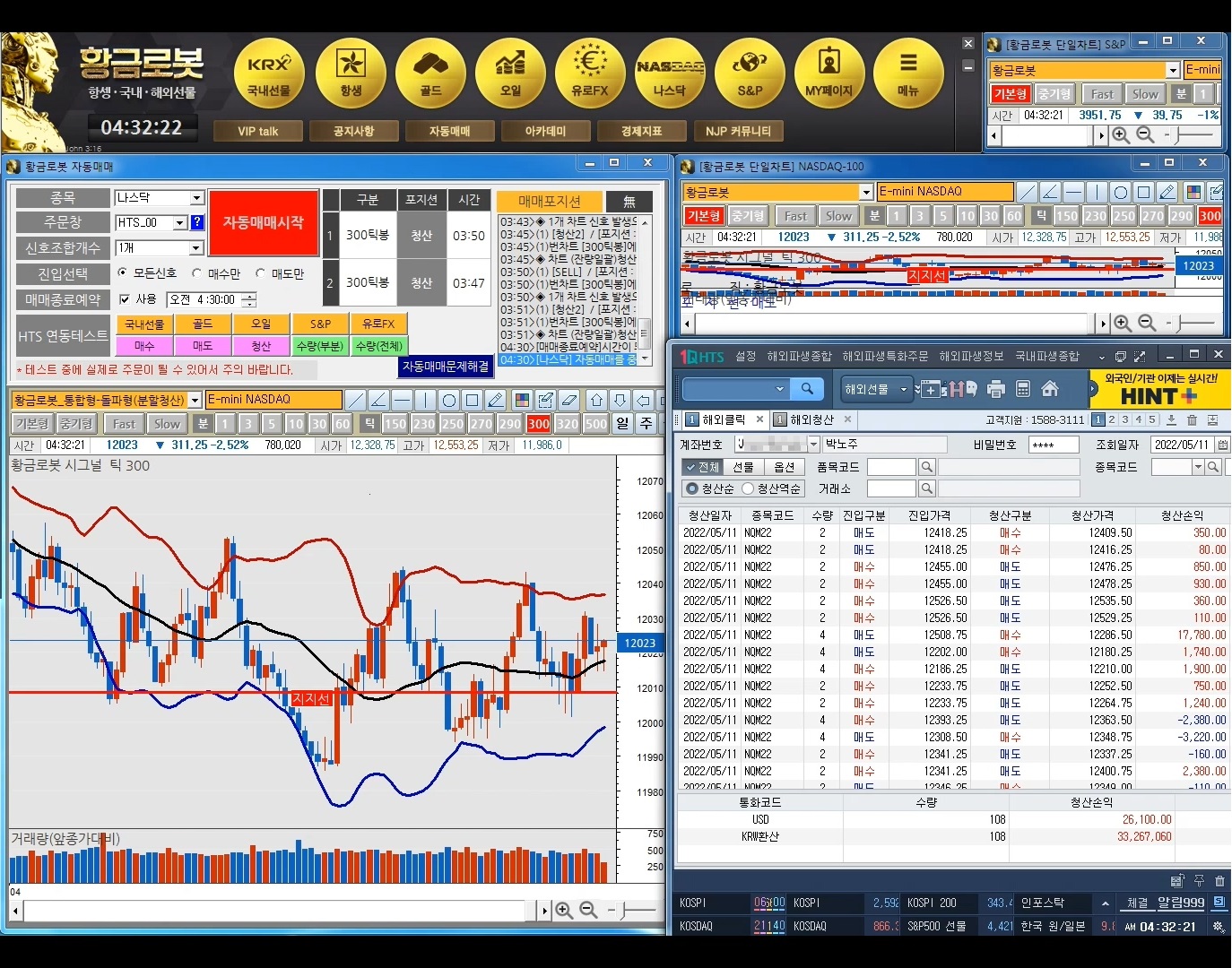Adjust the zoom slider below the main chart

point(633,910)
